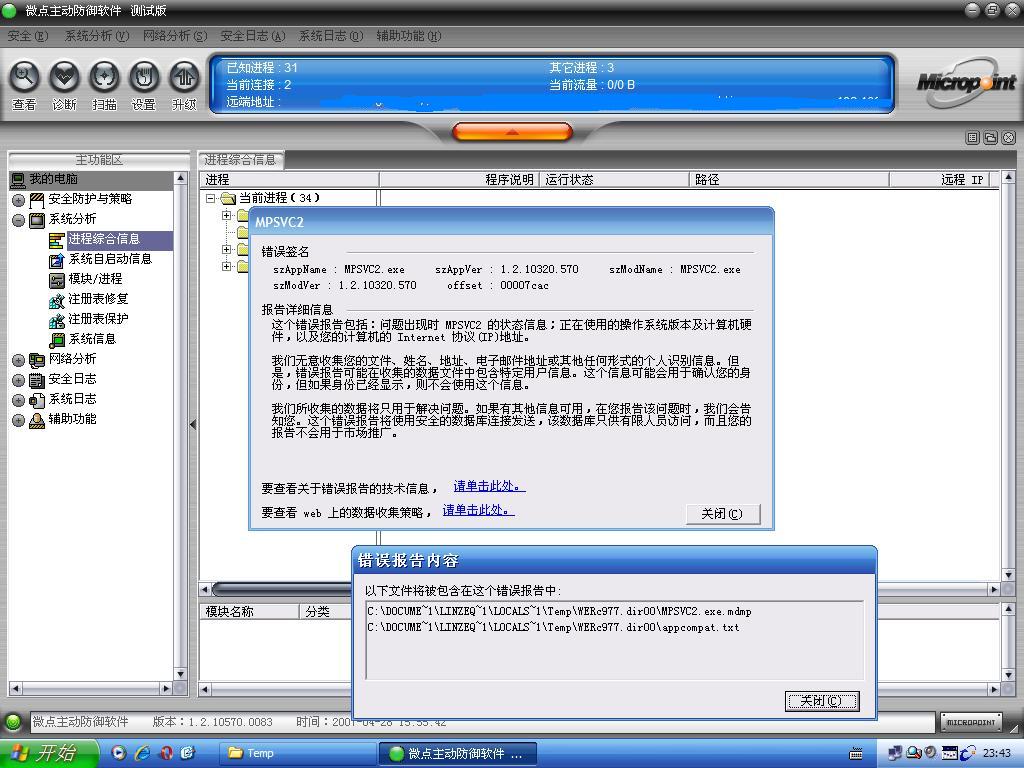Close the MPSVC2 error signature dialog
1024x768 pixels.
[723, 514]
